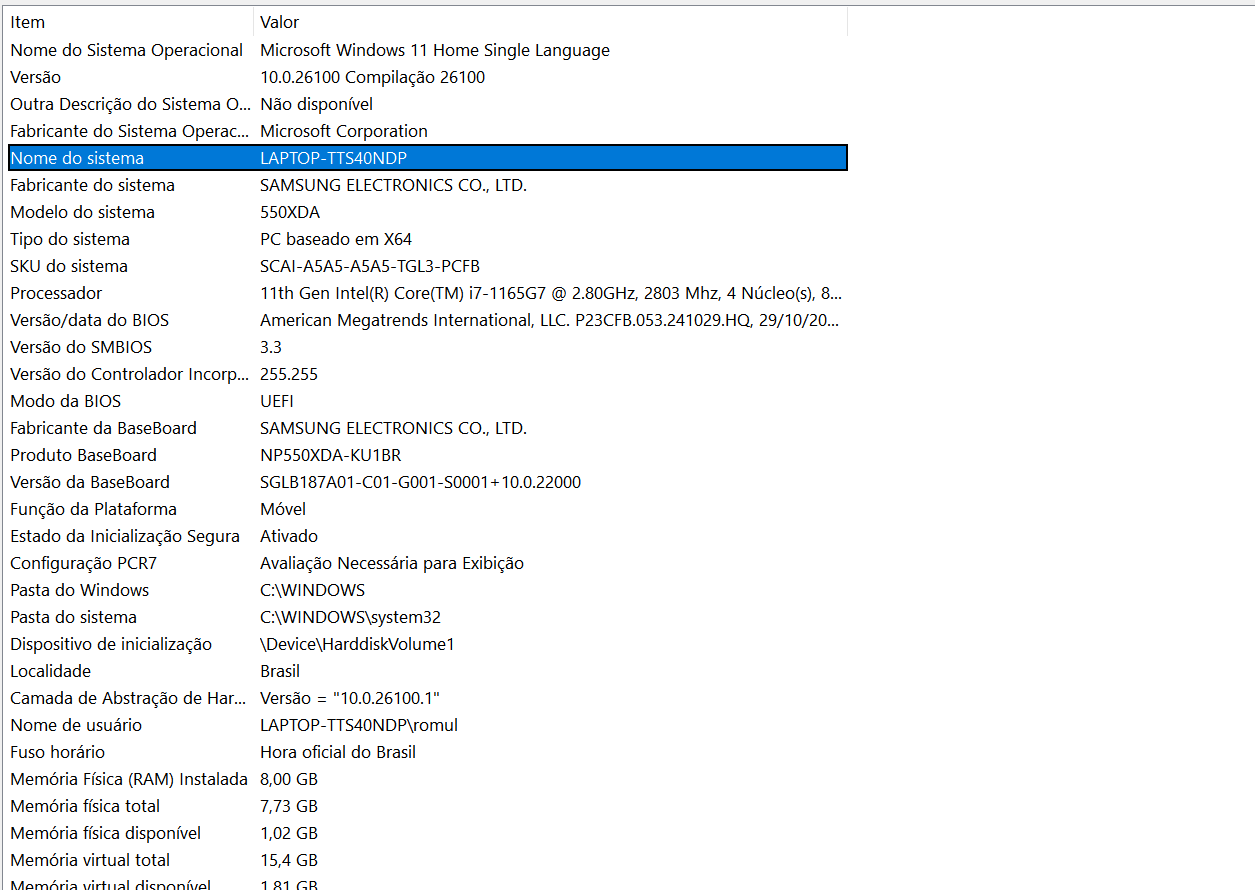Click "Avaliação Necessária para Exibição" value
This screenshot has width=1255, height=890.
[x=392, y=563]
